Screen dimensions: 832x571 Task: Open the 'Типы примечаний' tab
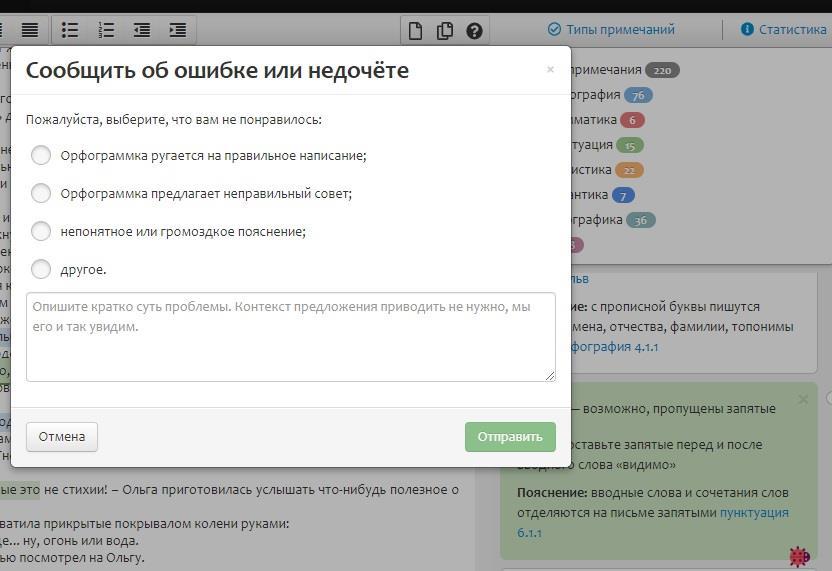611,29
